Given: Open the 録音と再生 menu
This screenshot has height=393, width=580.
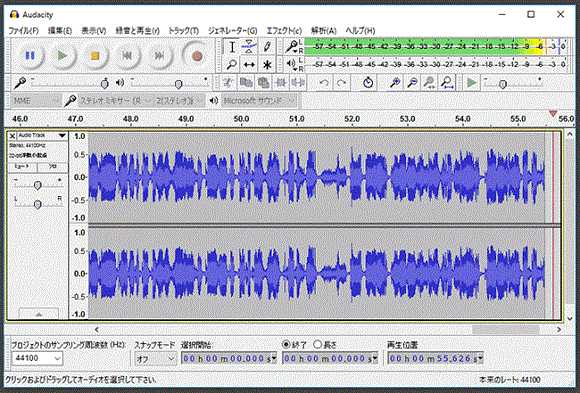Looking at the screenshot, I should [137, 31].
